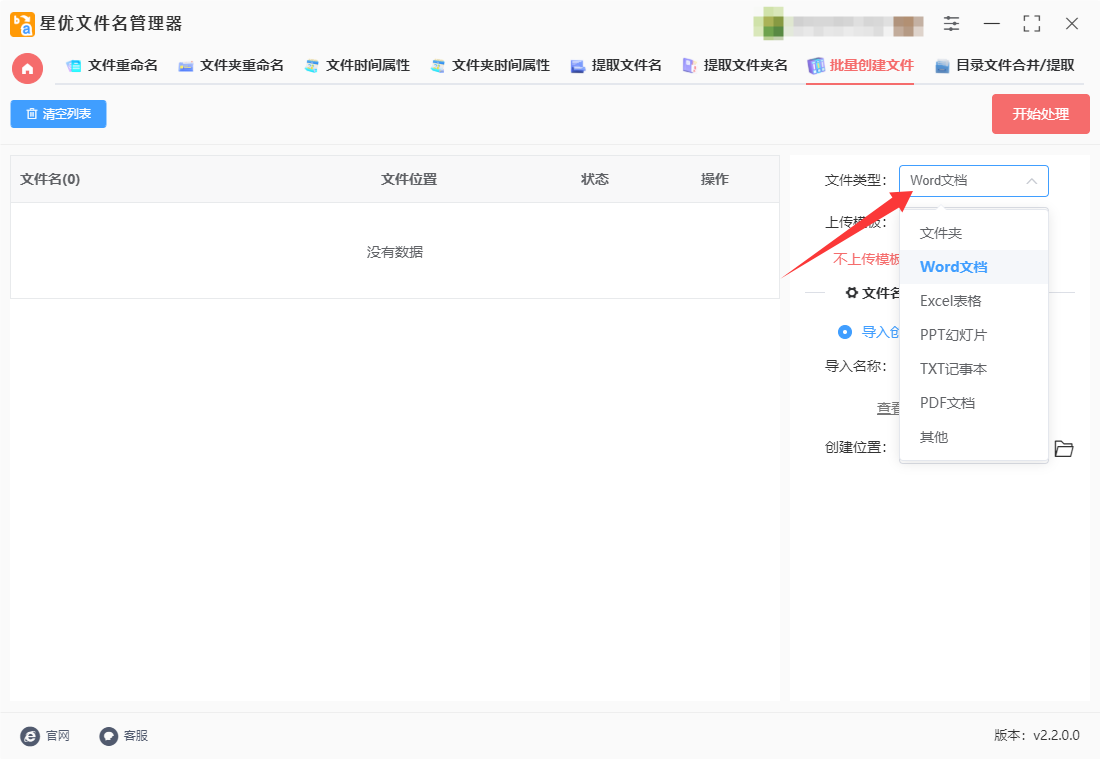Screen dimensions: 1100x760
Task: Collapse the 文件类型 dropdown showing Word文档
Action: pyautogui.click(x=974, y=181)
